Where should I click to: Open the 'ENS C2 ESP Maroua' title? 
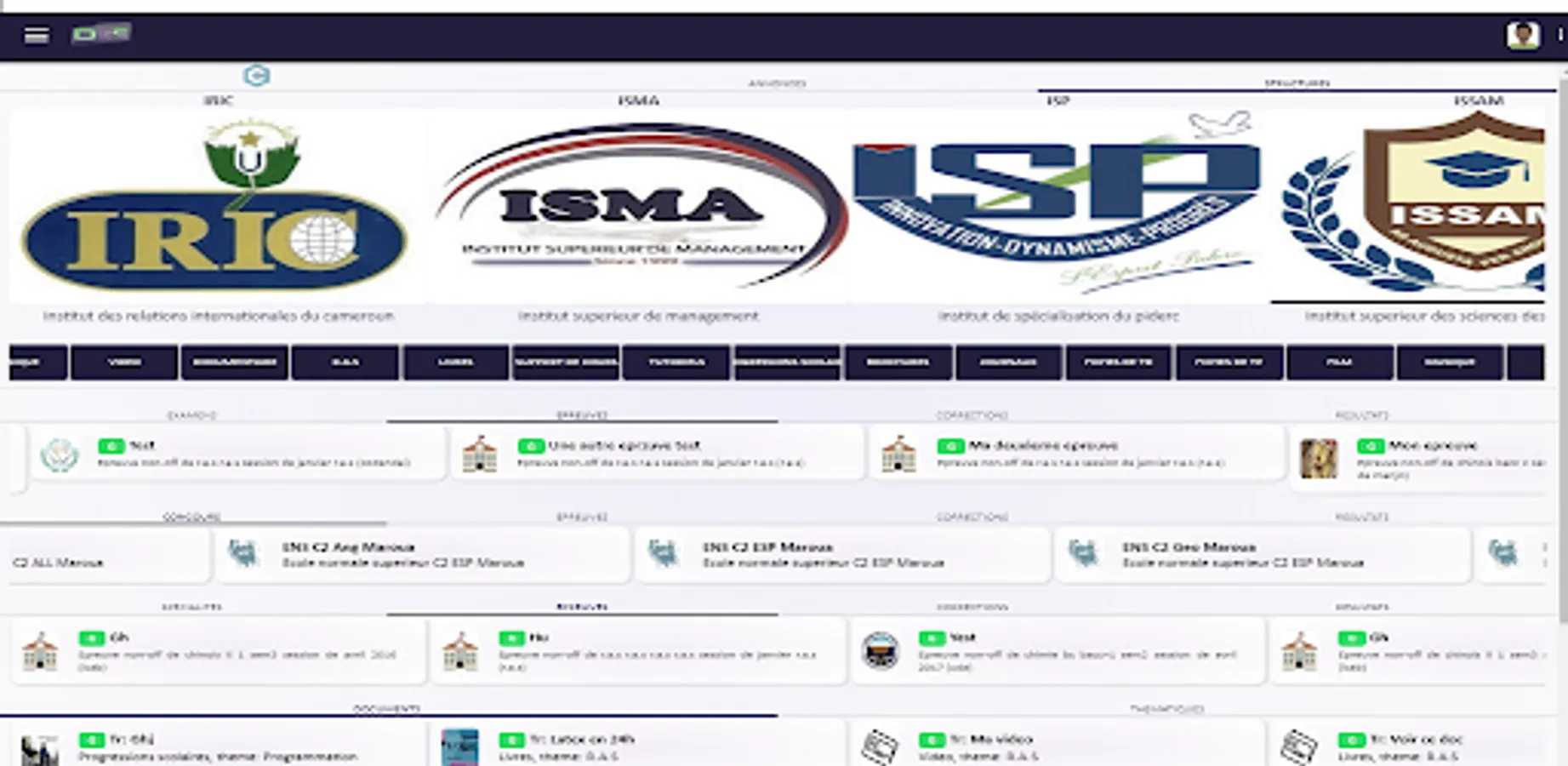[768, 546]
